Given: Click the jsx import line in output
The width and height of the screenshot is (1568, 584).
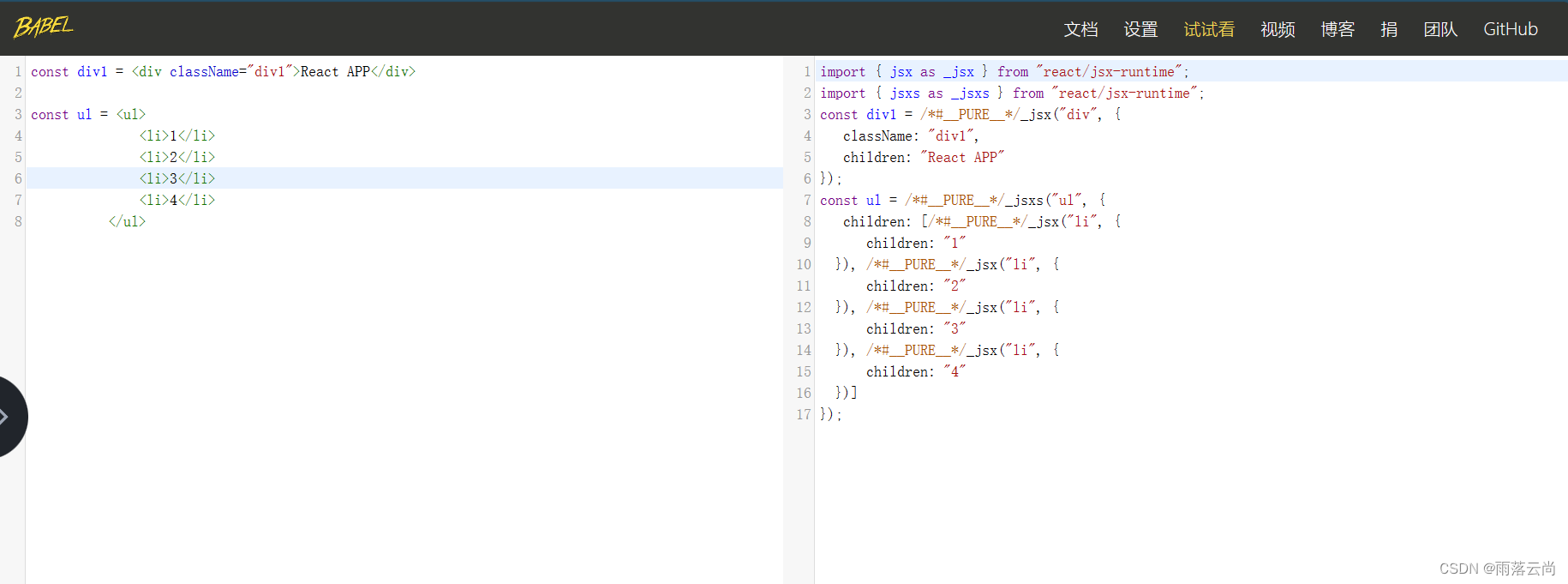Looking at the screenshot, I should tap(1004, 71).
